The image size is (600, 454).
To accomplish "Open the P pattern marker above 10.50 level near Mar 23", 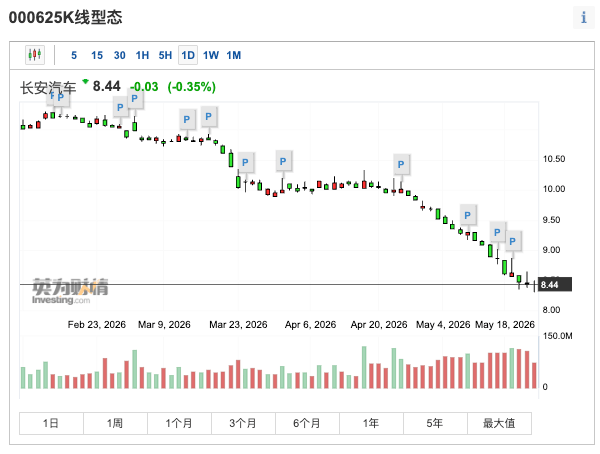I will 245,162.
